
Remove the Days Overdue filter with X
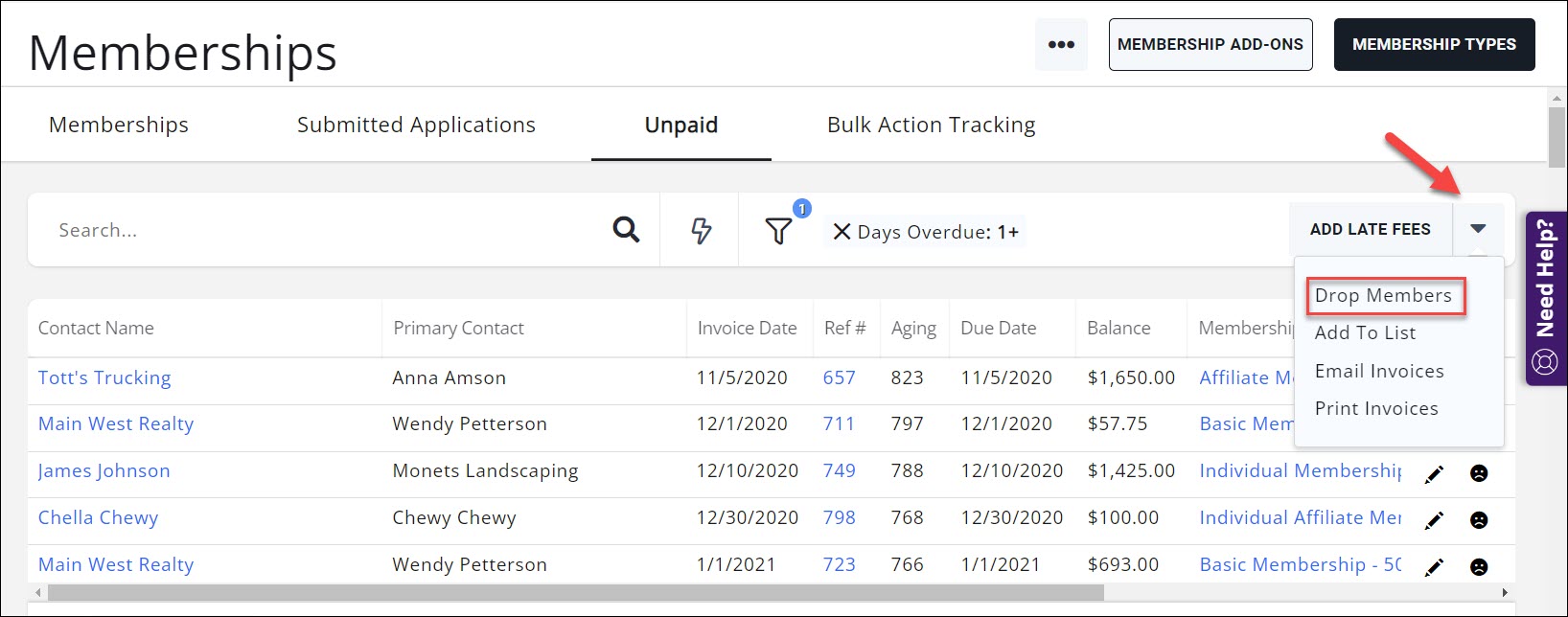(x=842, y=232)
